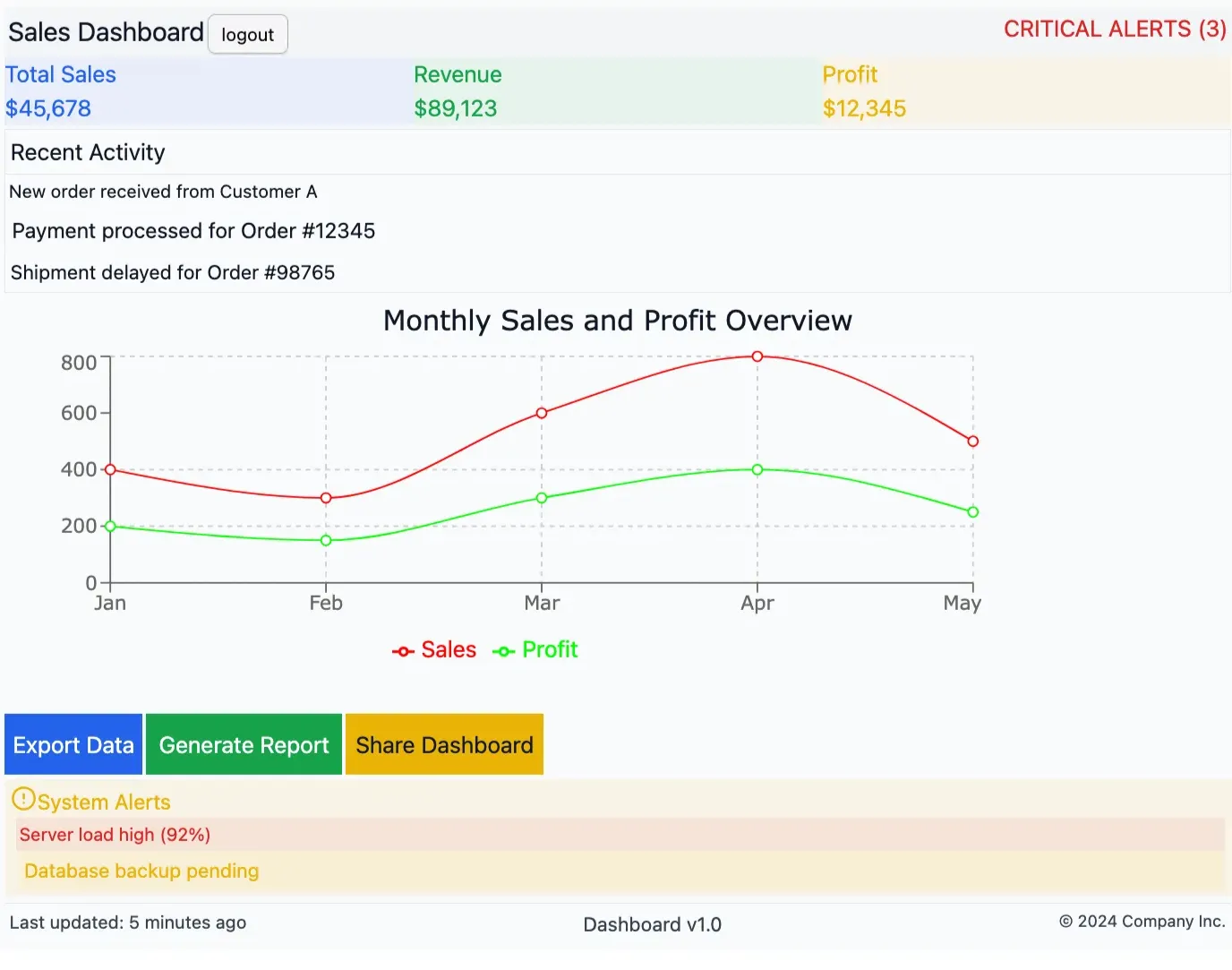Click the System Alerts warning icon
This screenshot has height=970, width=1232.
23,798
